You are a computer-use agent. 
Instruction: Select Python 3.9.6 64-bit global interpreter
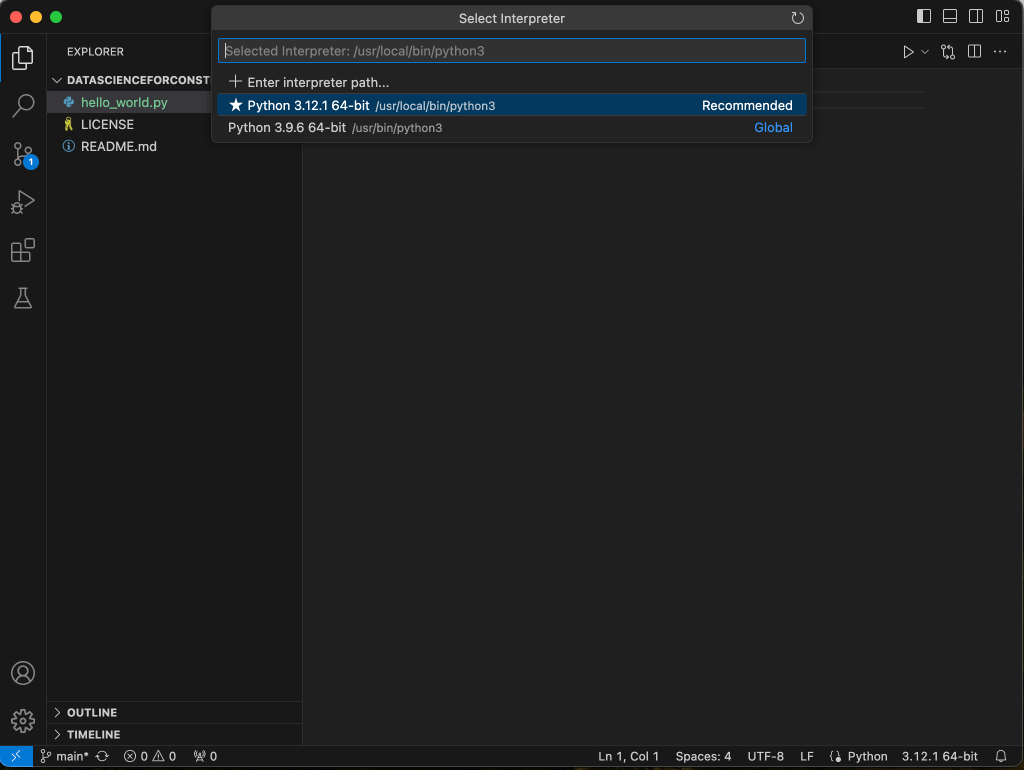[511, 128]
